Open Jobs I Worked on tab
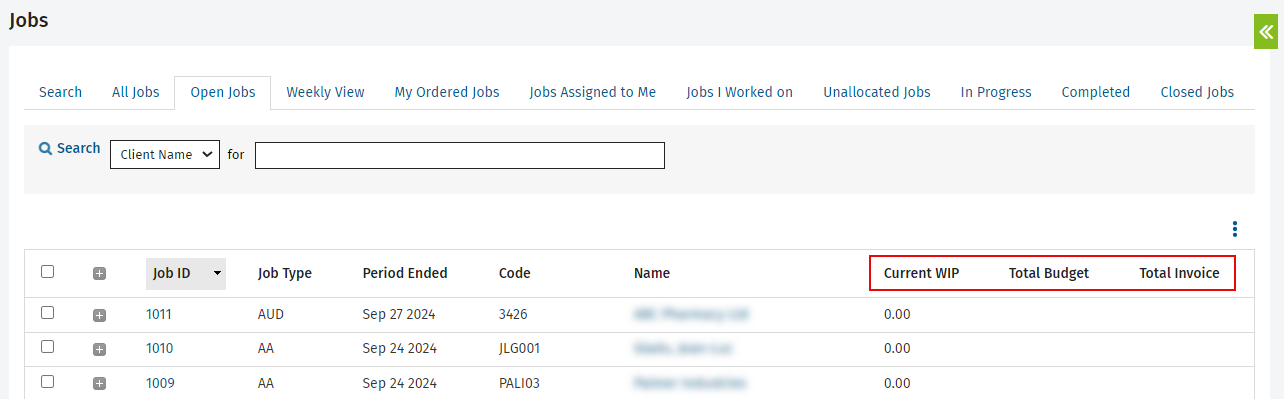The image size is (1284, 399). 740,92
